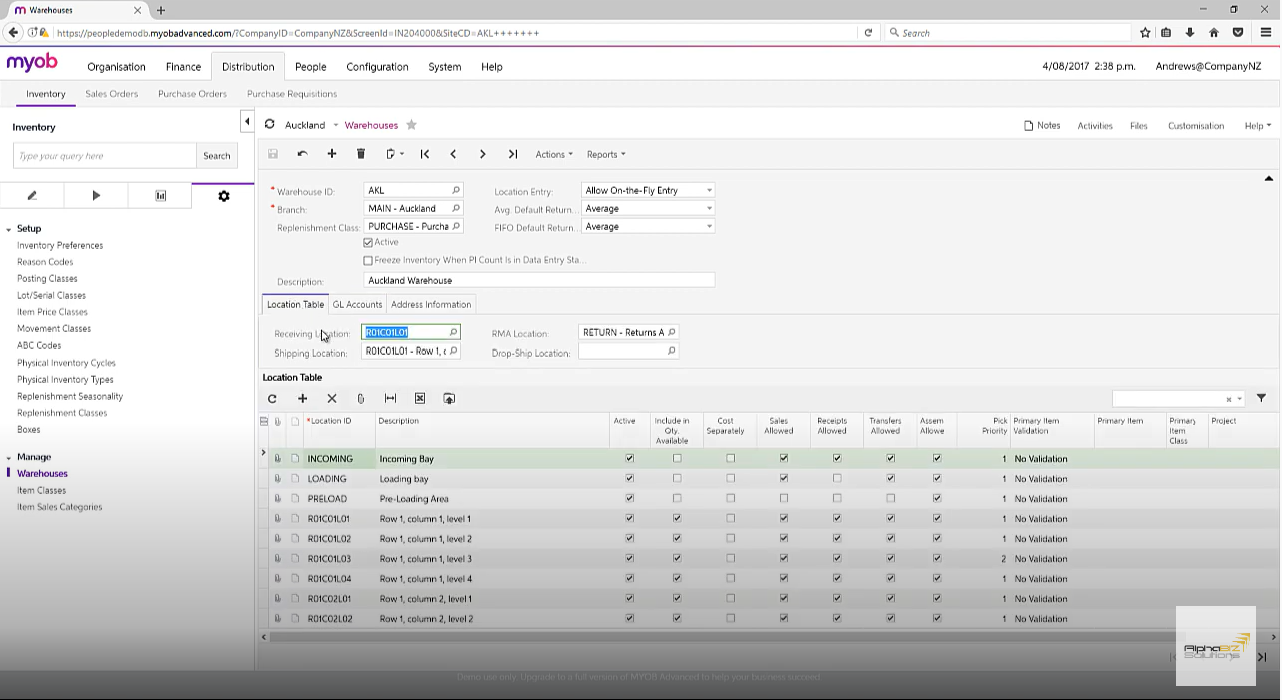
Task: Click the attach file paperclip icon
Action: tap(360, 398)
